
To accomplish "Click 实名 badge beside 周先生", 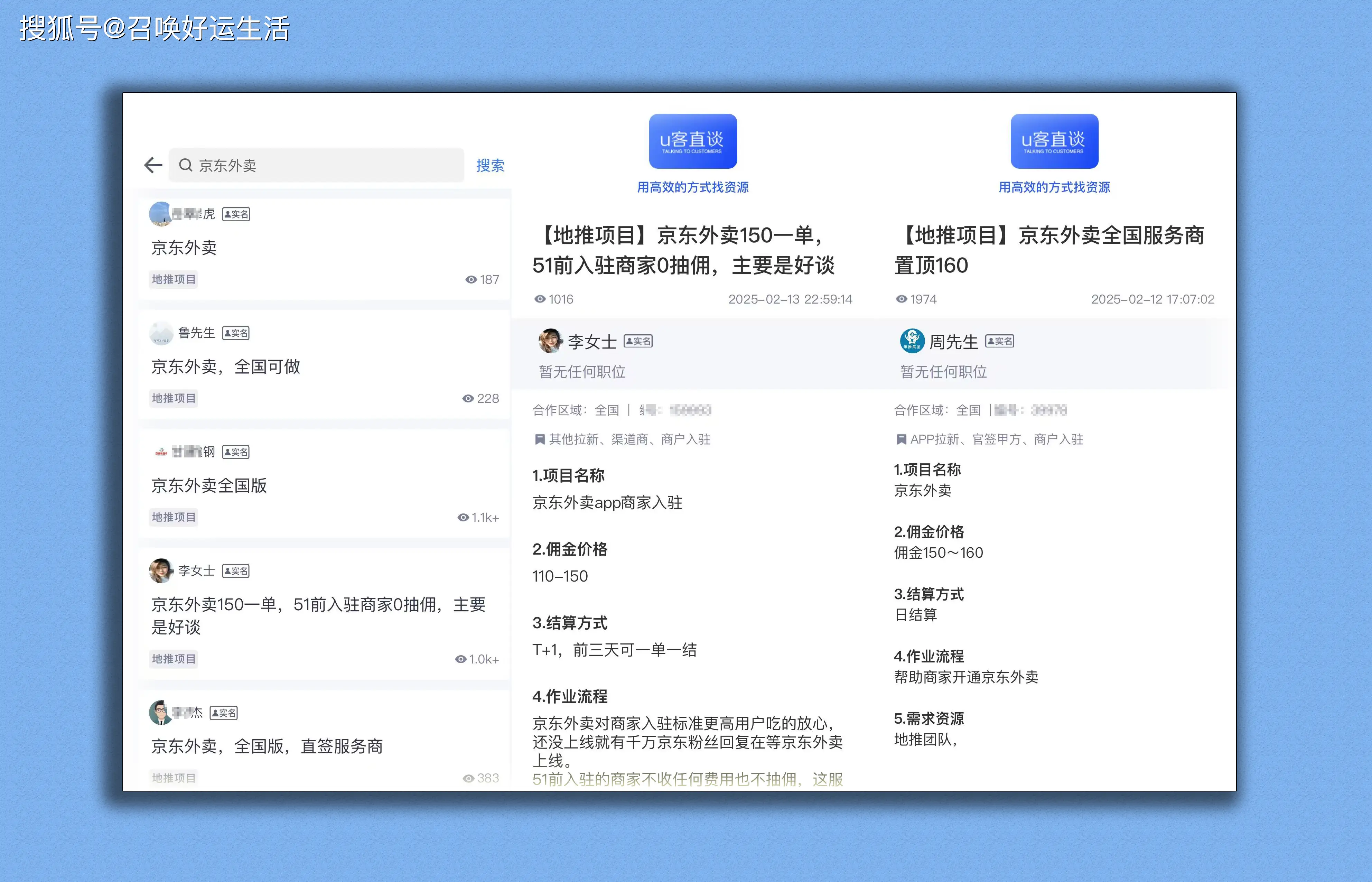I will coord(1000,341).
